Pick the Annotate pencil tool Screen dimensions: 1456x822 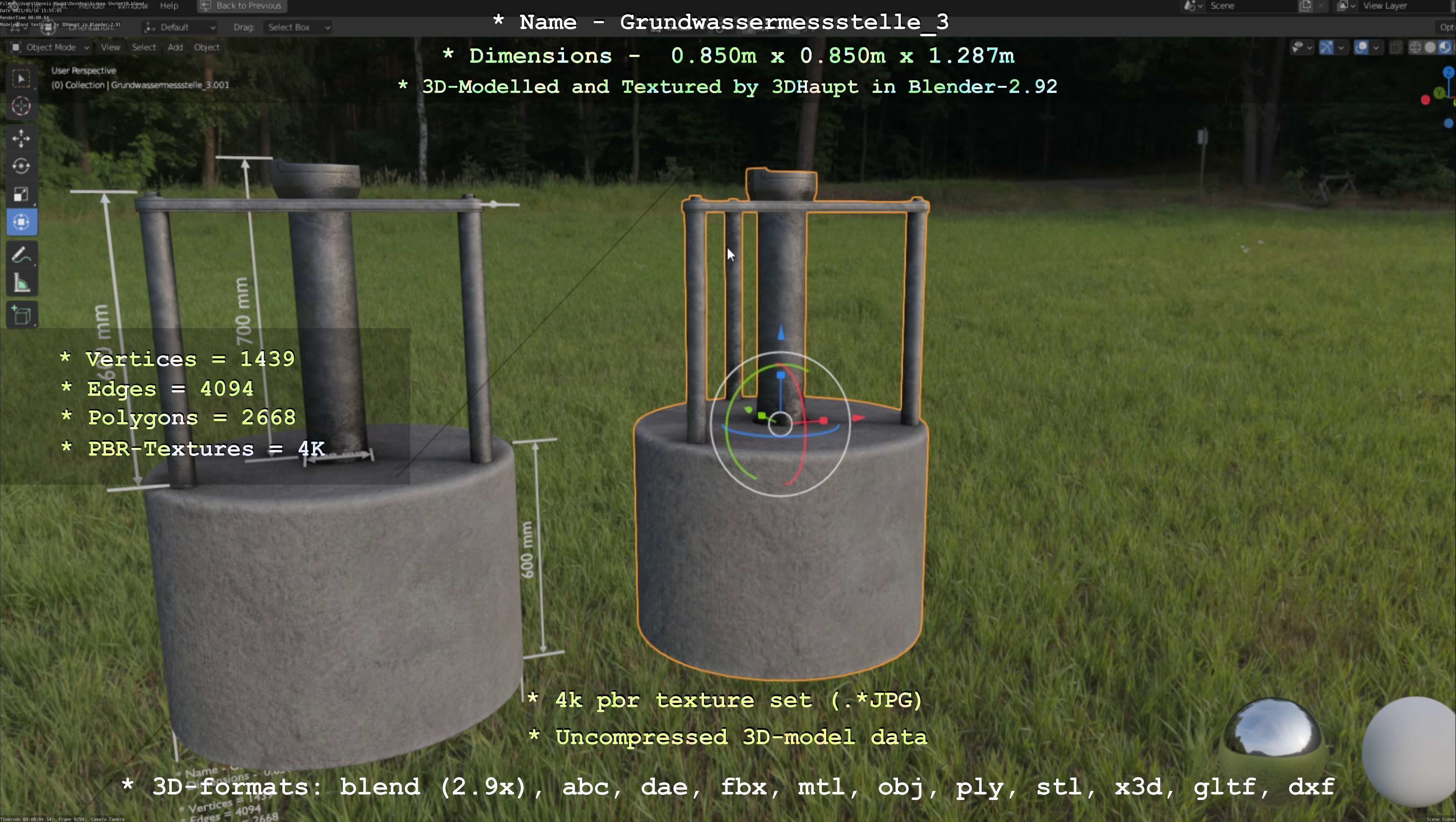point(21,256)
